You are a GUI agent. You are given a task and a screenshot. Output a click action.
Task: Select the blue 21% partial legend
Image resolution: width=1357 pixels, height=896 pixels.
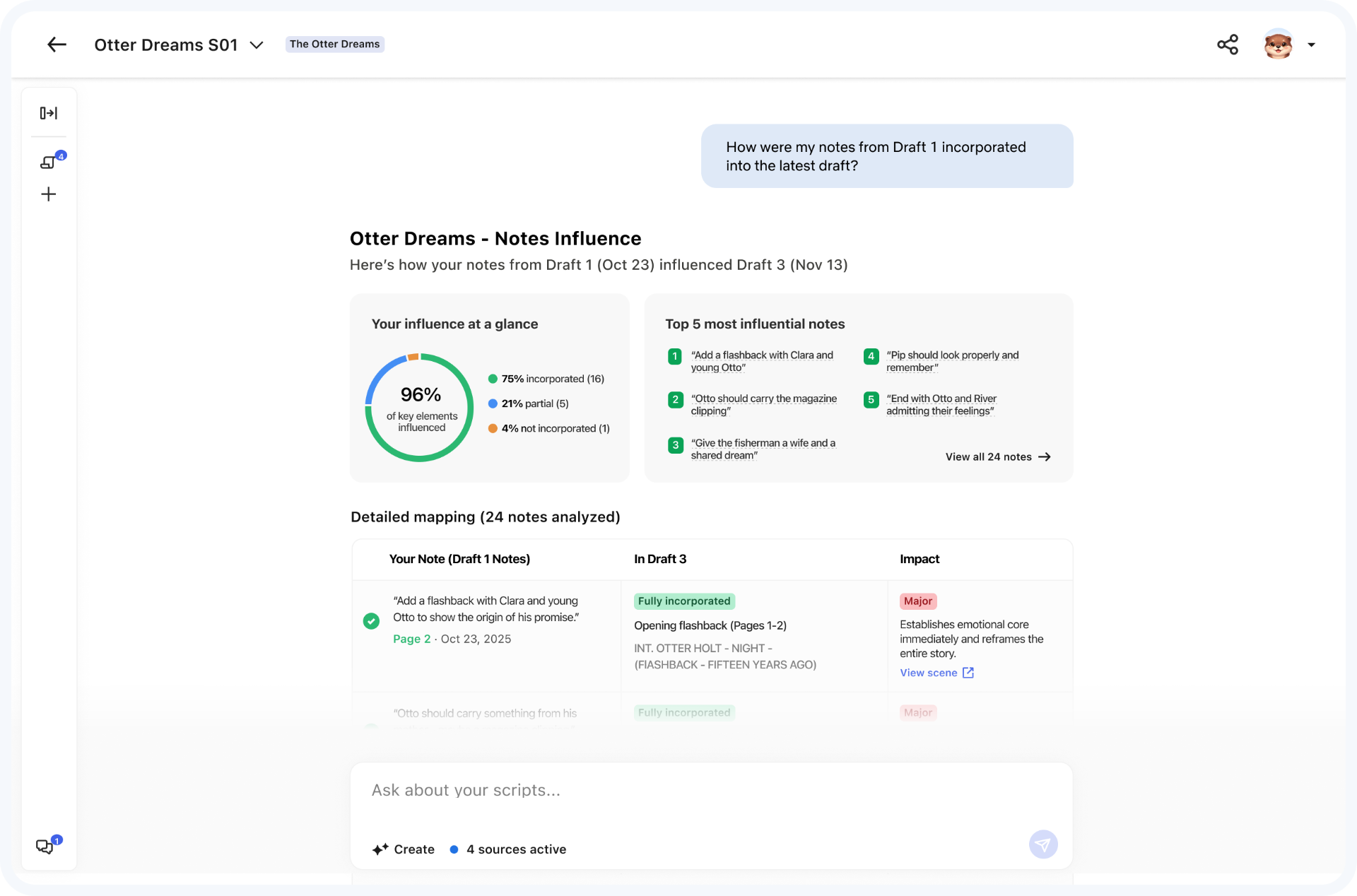pos(529,403)
